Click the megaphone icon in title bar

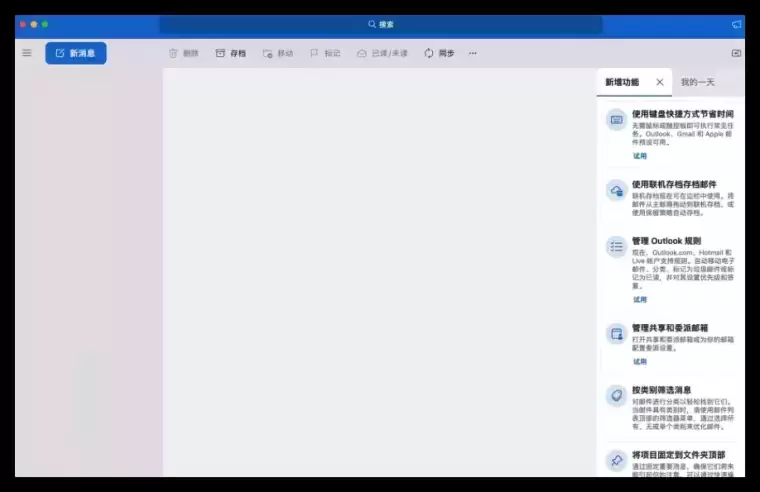coord(736,24)
